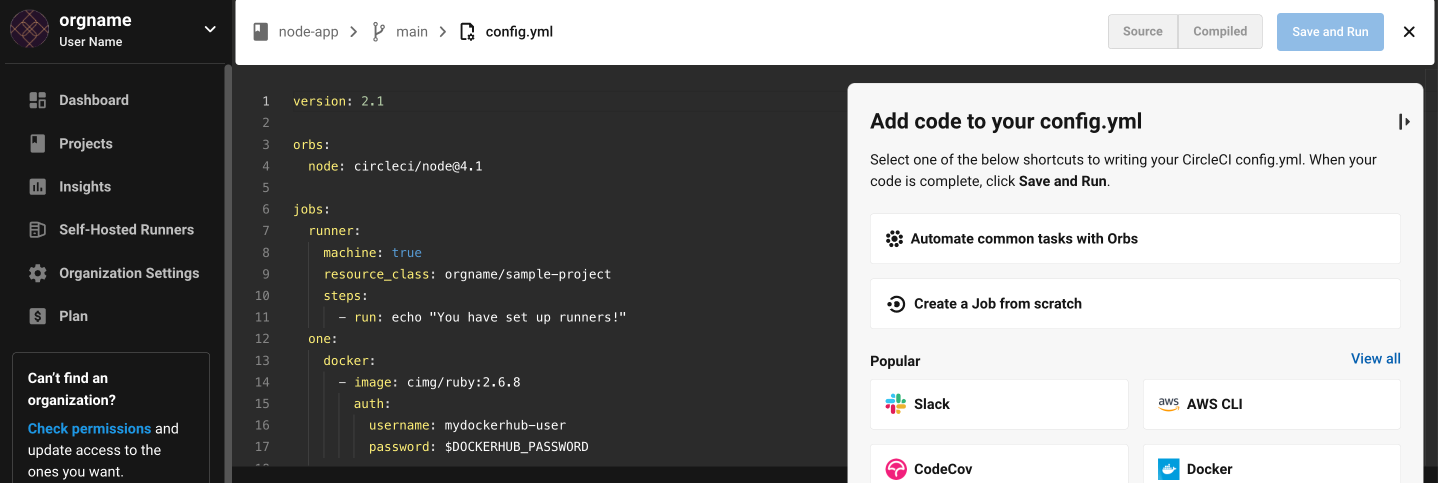Open the organization switcher dropdown chevron
Screen dimensions: 1438x483
click(210, 29)
